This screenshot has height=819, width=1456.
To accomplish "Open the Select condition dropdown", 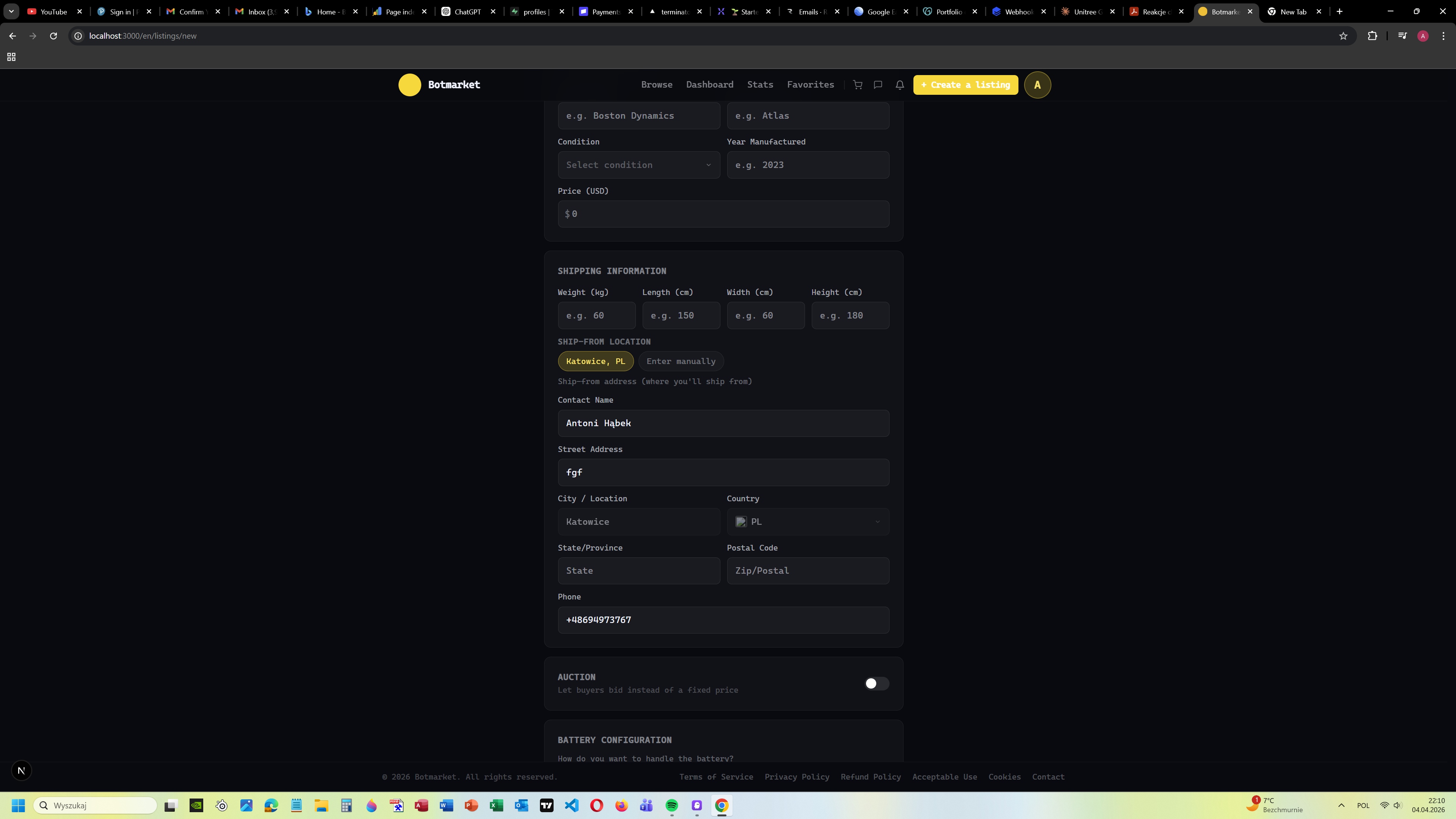I will click(x=638, y=165).
